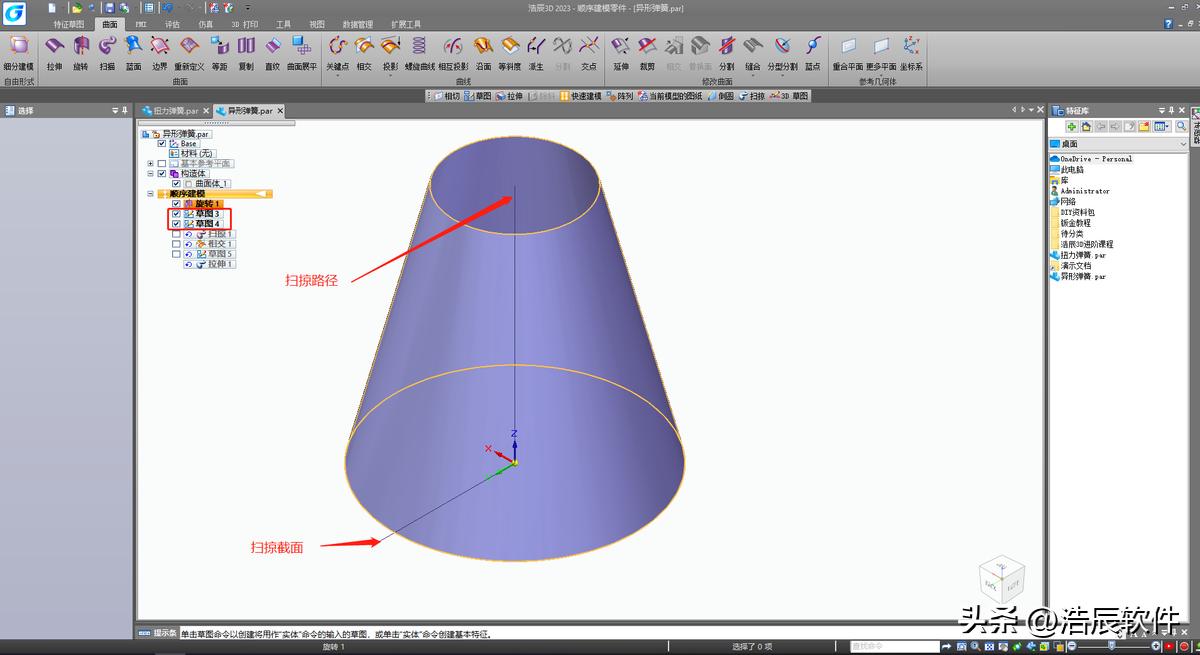Enable the 扫掠 1 feature checkbox
This screenshot has width=1200, height=655.
[177, 234]
